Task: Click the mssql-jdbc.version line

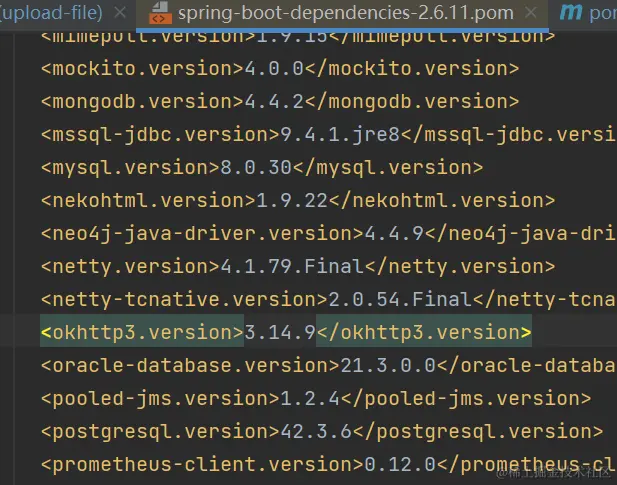Action: coord(329,135)
